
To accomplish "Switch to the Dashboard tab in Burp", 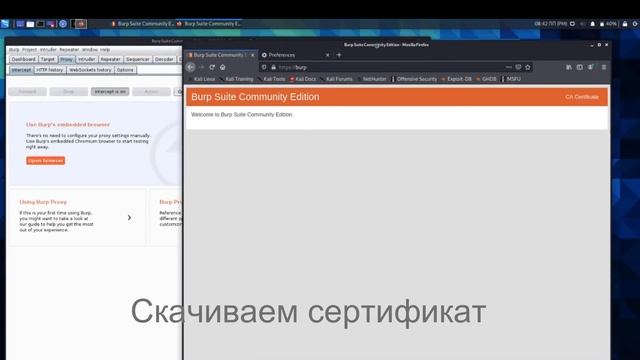I will (24, 59).
